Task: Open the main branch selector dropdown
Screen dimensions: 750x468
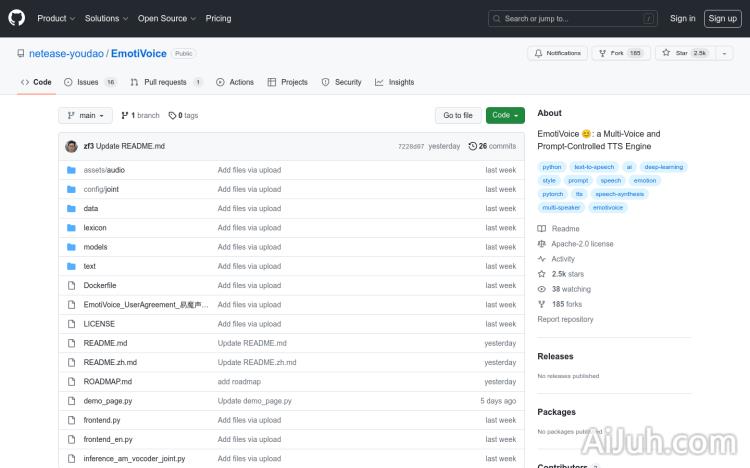Action: coord(82,115)
